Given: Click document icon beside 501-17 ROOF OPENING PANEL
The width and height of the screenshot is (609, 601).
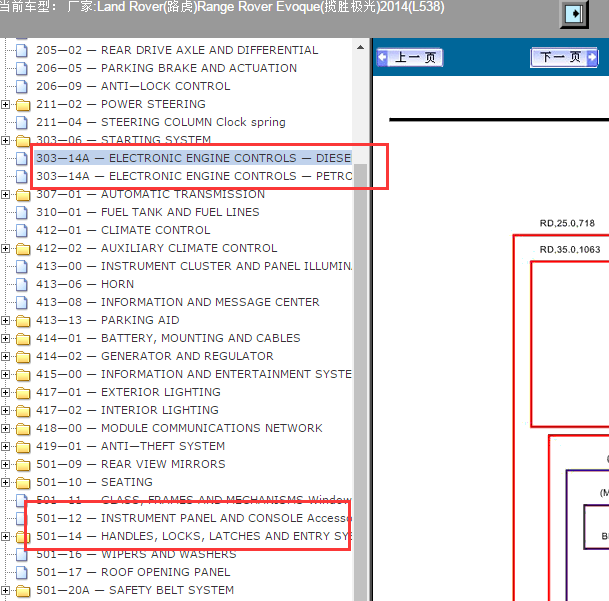Looking at the screenshot, I should (22, 572).
